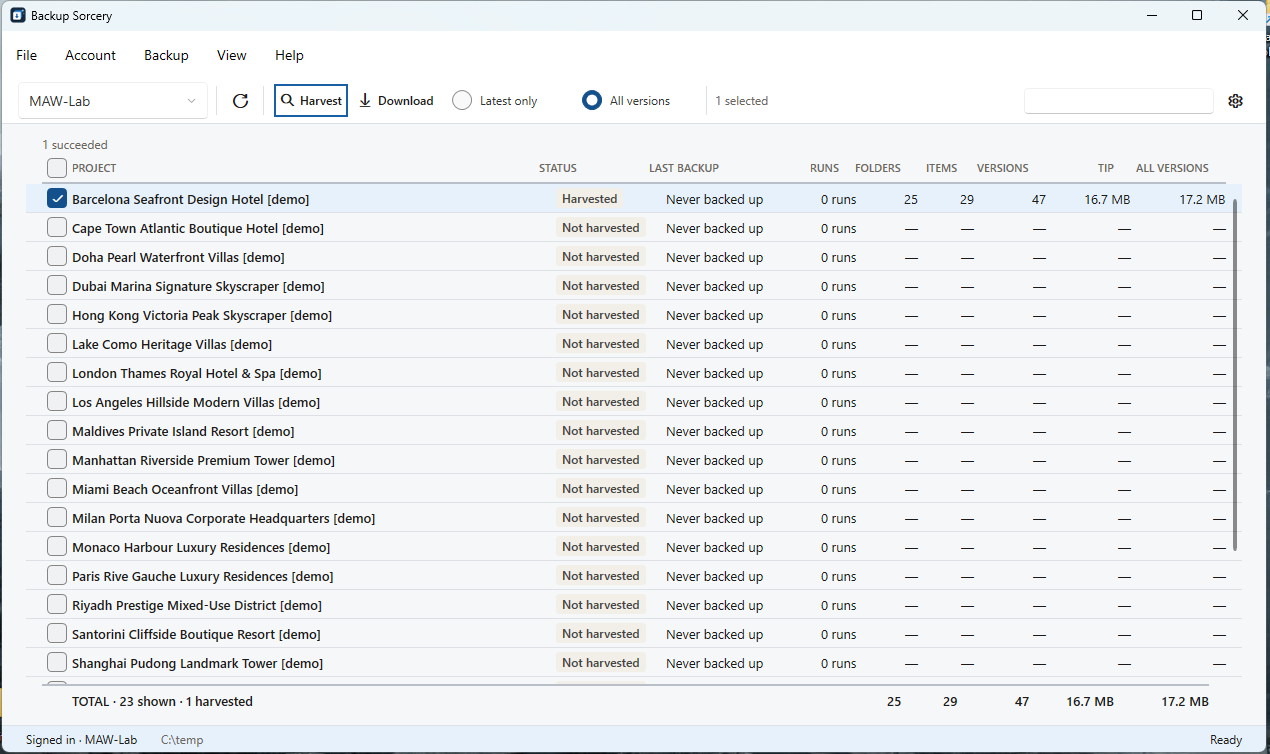Check the Manhattan Riverside Premium Tower checkbox
This screenshot has width=1270, height=754.
(57, 460)
